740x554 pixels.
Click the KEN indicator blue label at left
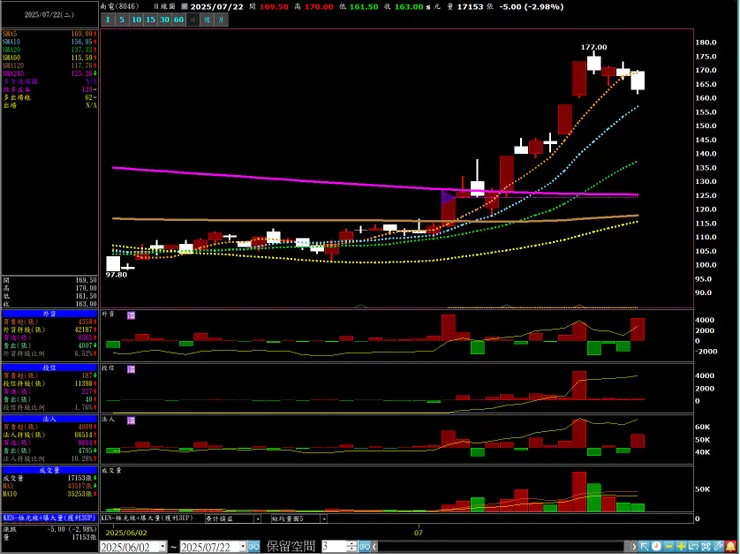click(x=50, y=518)
